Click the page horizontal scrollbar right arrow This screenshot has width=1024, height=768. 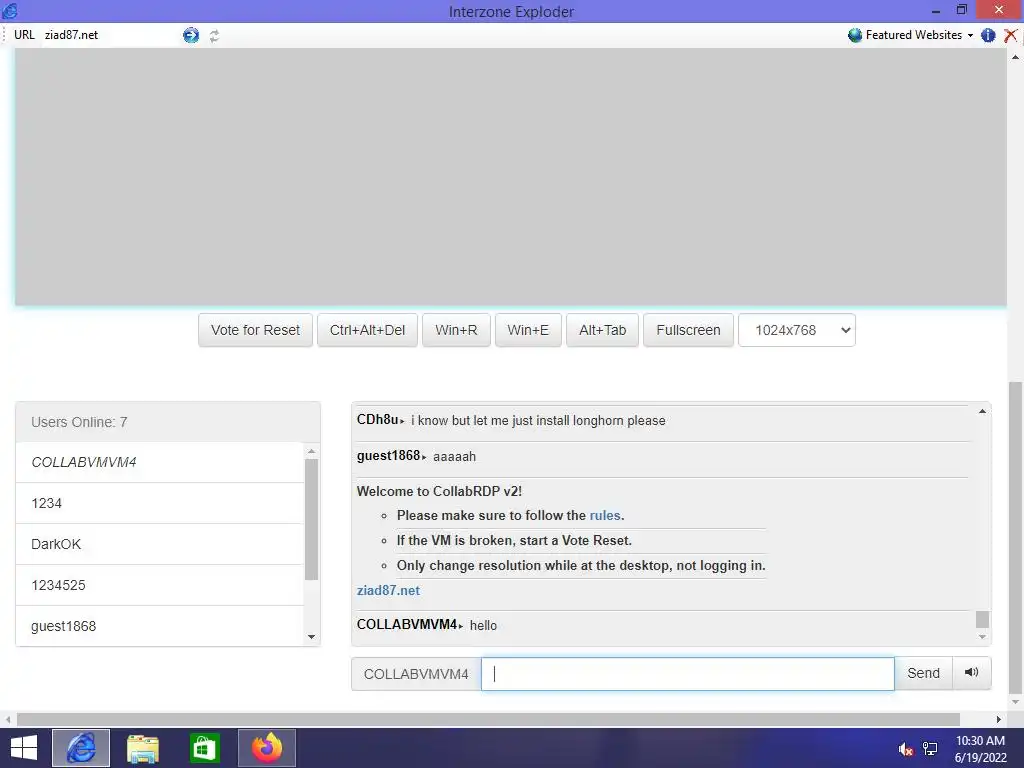pyautogui.click(x=999, y=719)
